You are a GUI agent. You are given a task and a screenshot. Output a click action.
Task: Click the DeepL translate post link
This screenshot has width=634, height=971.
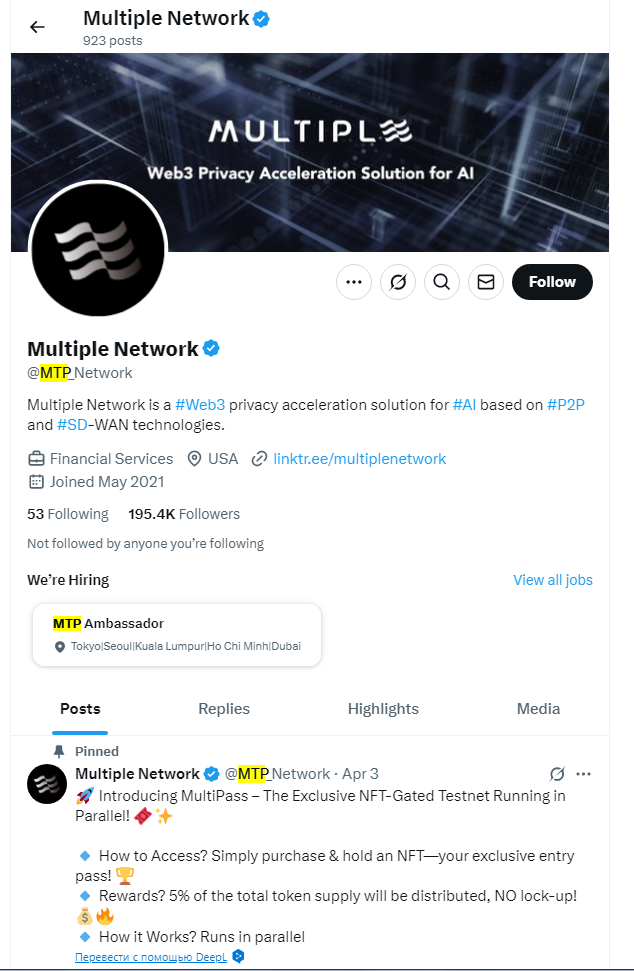pyautogui.click(x=151, y=957)
